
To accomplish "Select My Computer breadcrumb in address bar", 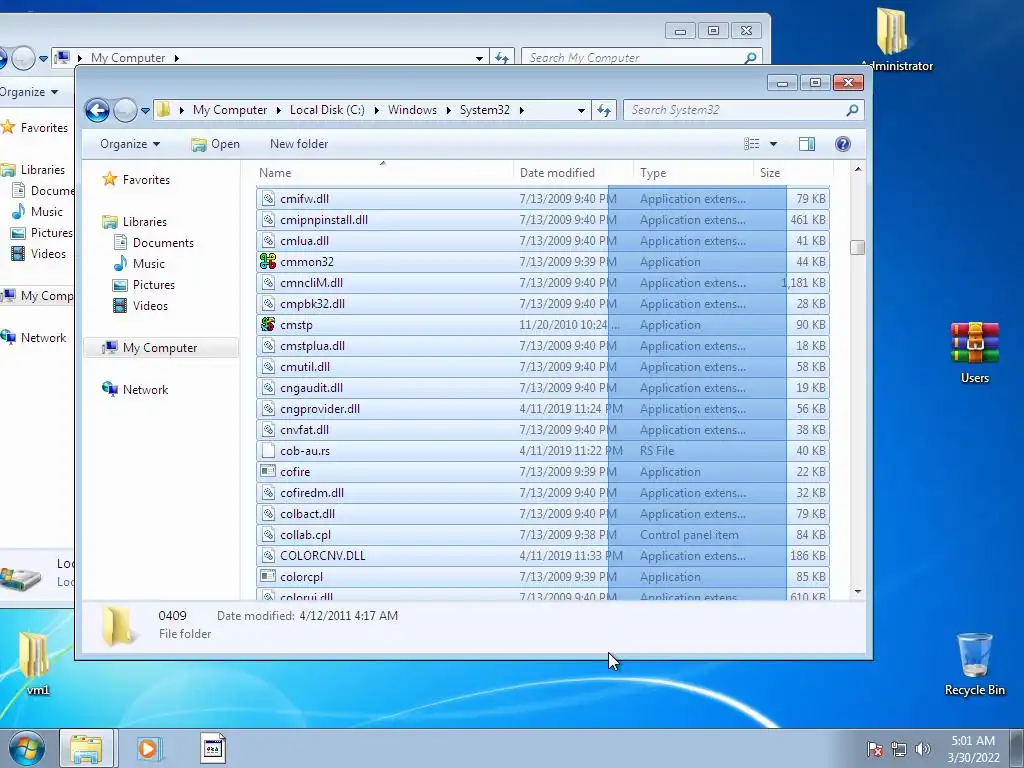I will pyautogui.click(x=230, y=110).
